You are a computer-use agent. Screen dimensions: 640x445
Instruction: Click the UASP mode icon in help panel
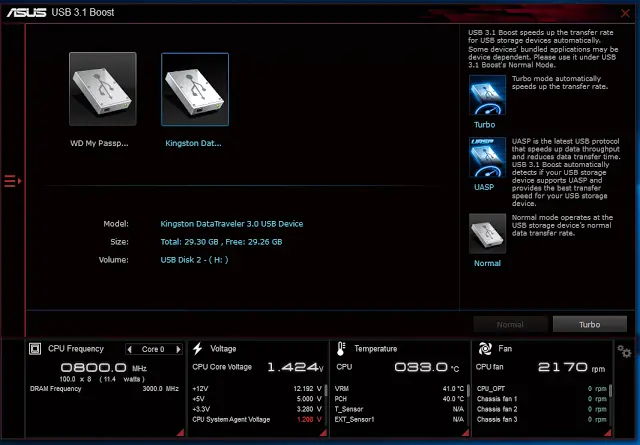click(487, 157)
